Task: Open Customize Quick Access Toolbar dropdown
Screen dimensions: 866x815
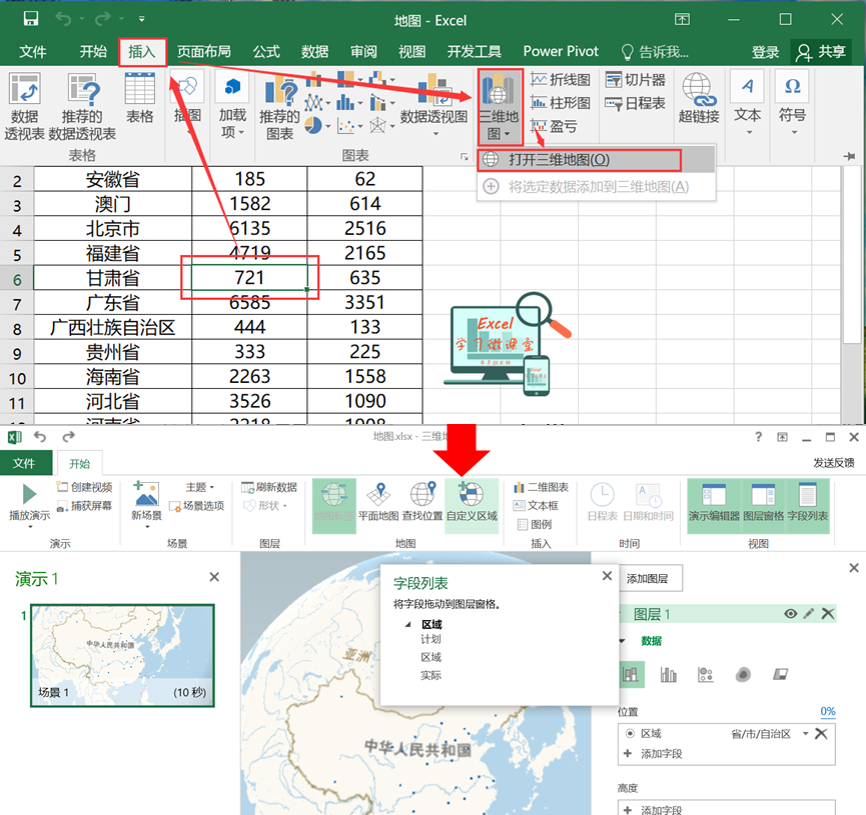Action: pyautogui.click(x=142, y=19)
